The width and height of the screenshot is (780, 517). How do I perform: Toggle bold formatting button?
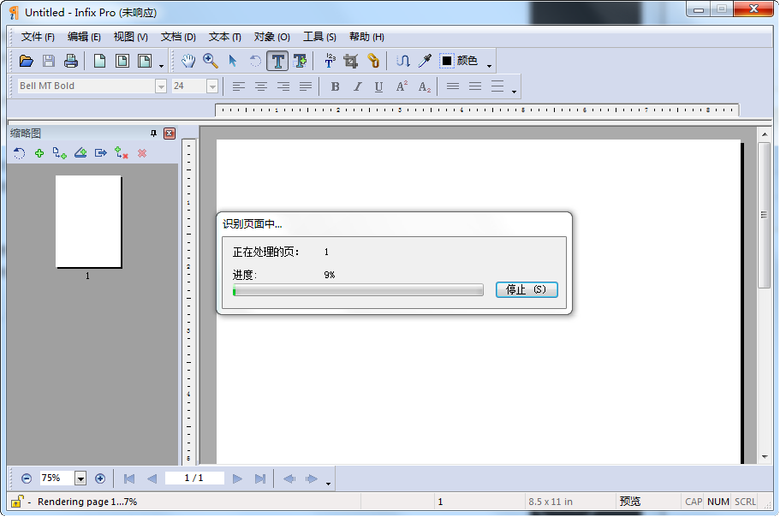point(335,87)
